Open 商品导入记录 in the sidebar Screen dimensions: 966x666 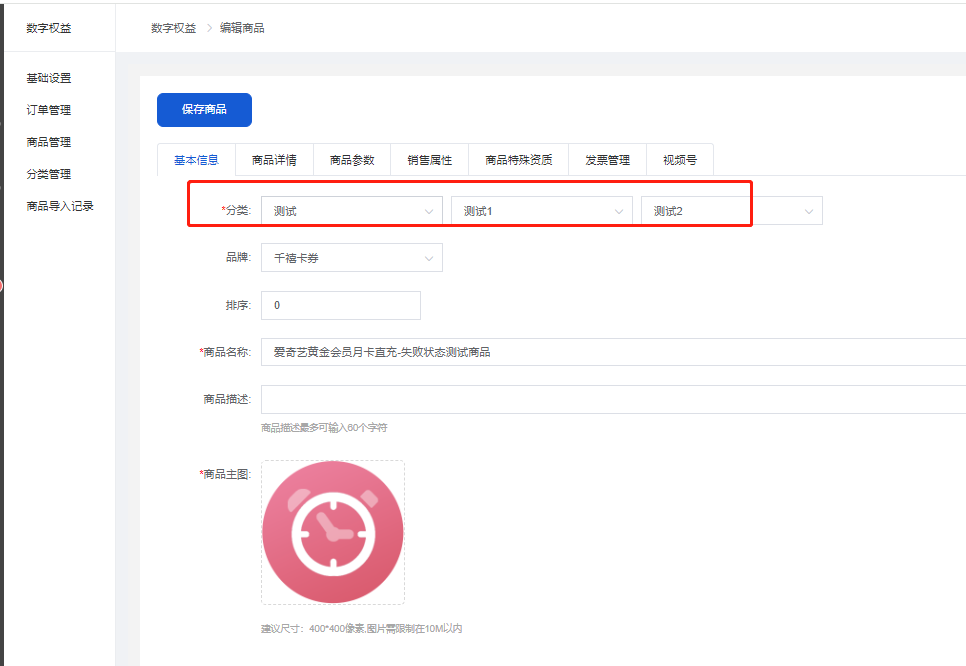click(x=60, y=206)
